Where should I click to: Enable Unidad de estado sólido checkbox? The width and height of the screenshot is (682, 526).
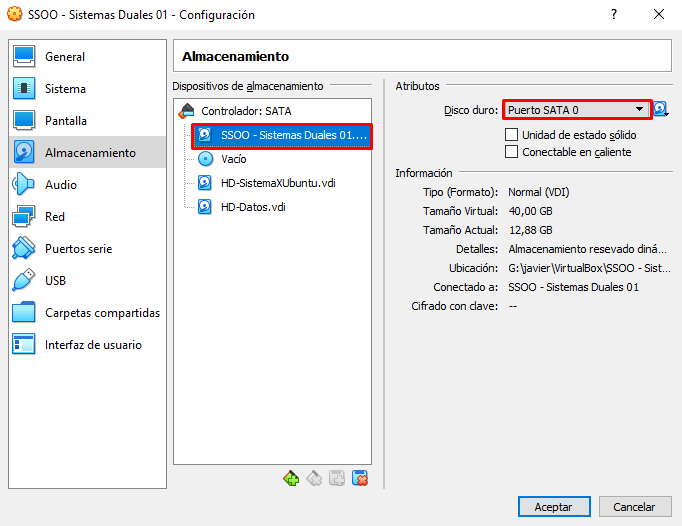tap(512, 135)
